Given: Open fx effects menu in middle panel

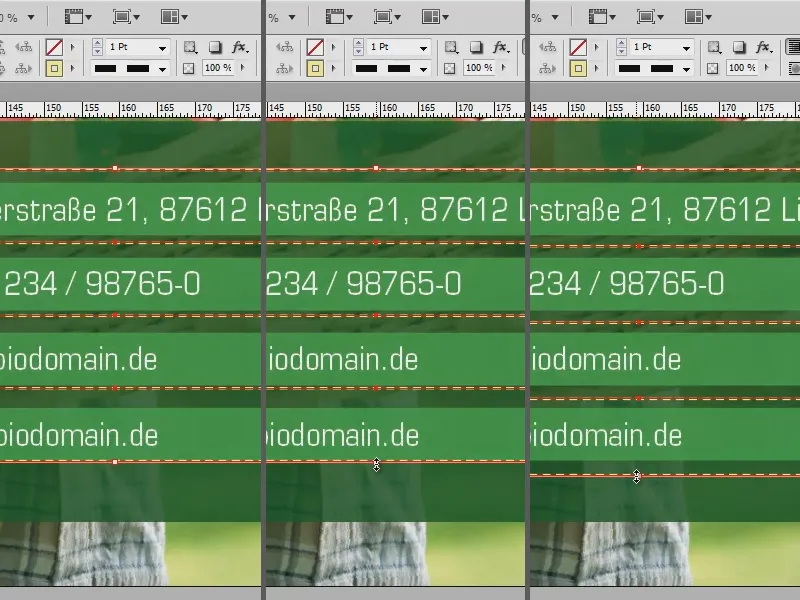Looking at the screenshot, I should pos(500,47).
